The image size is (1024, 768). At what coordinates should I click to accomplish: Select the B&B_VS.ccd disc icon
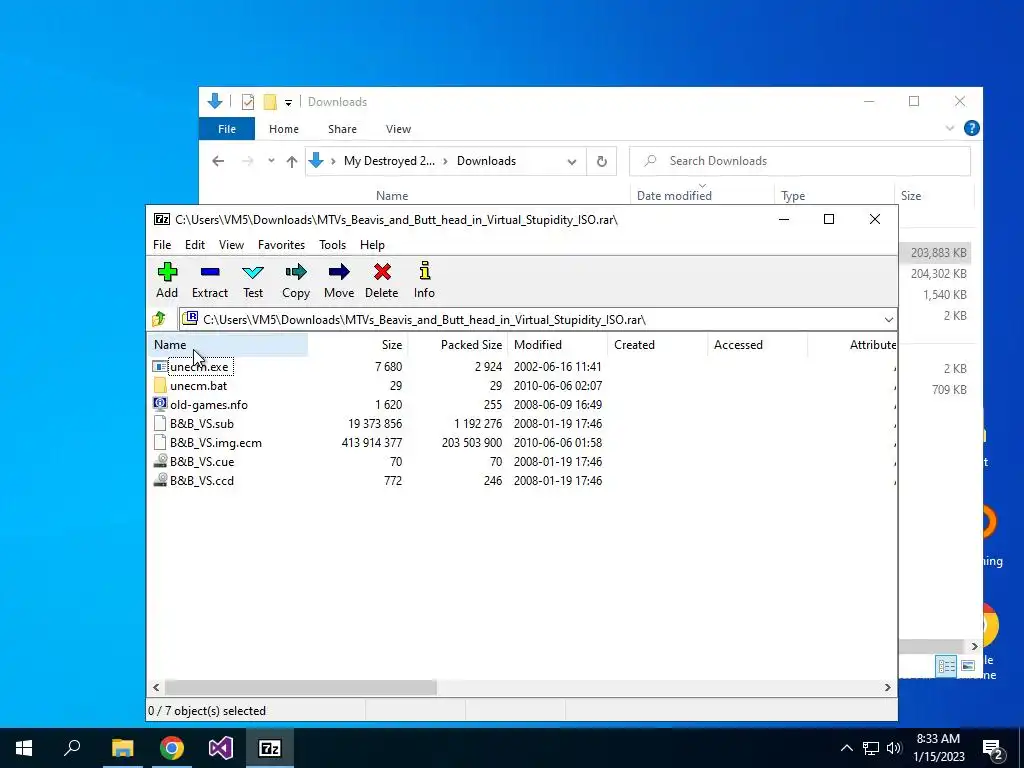pos(160,480)
